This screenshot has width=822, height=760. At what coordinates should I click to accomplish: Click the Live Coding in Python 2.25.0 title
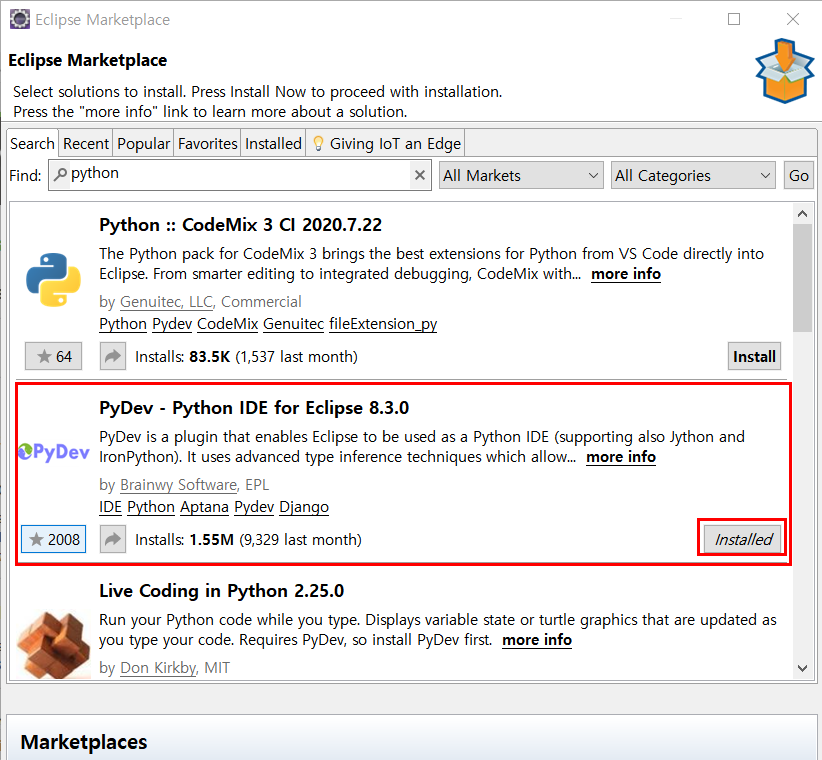(222, 591)
